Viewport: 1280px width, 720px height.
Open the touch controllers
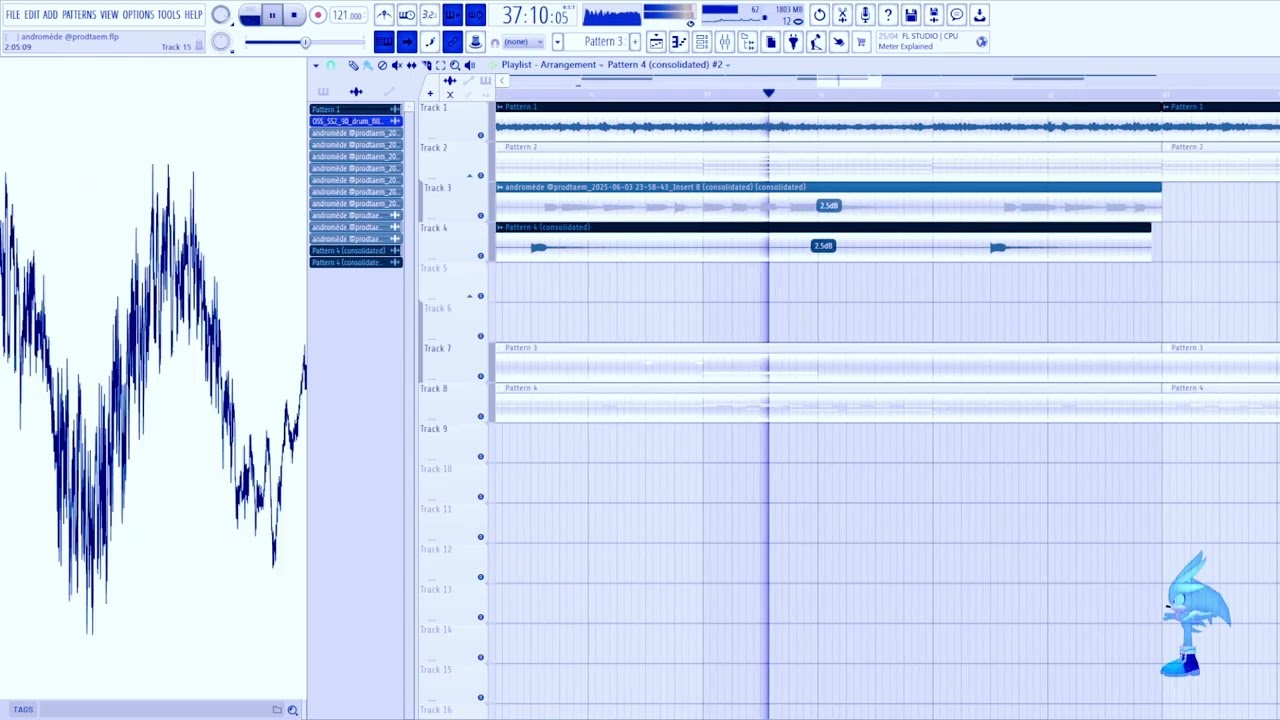839,42
